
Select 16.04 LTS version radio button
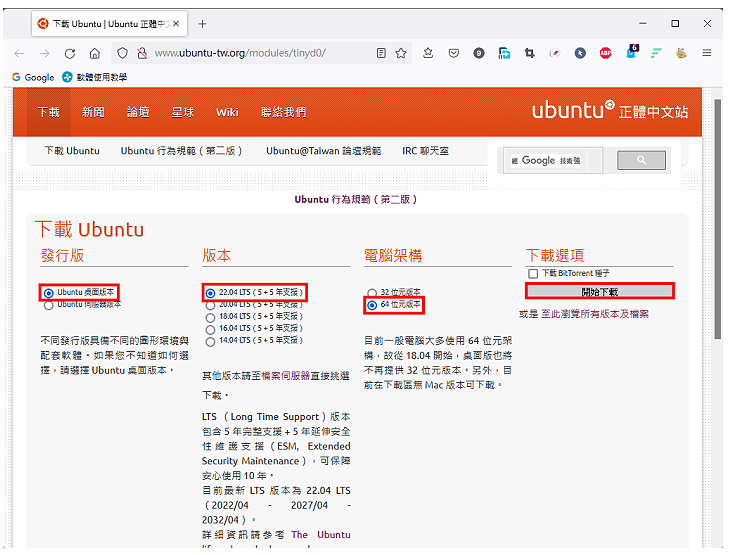(x=210, y=330)
